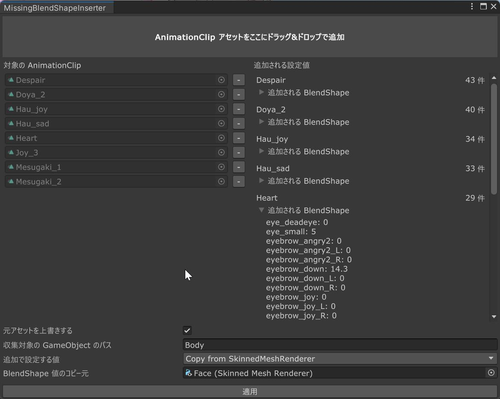
Task: Open object picker for Despair clip
Action: [221, 80]
